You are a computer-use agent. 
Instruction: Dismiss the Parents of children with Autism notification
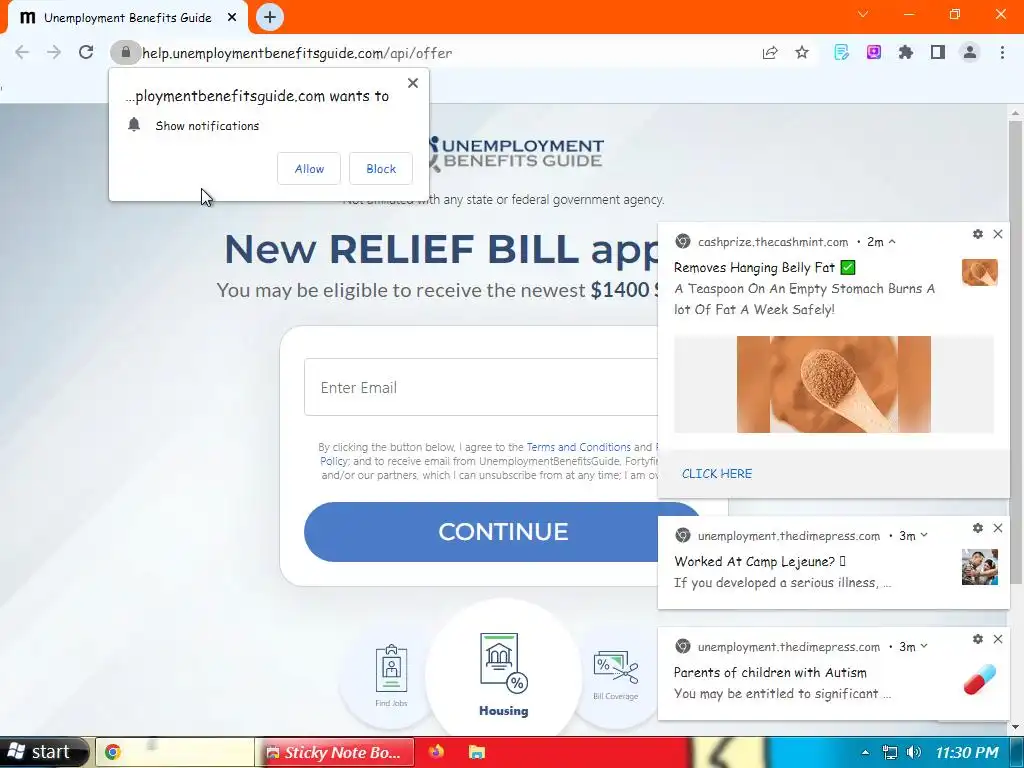coord(998,639)
